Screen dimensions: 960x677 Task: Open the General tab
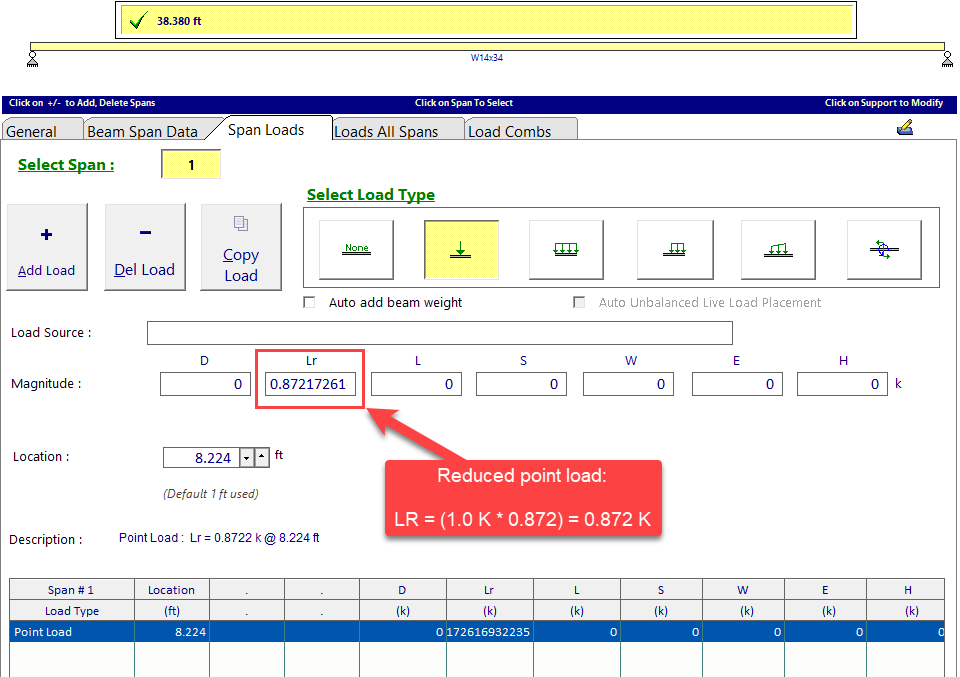43,131
